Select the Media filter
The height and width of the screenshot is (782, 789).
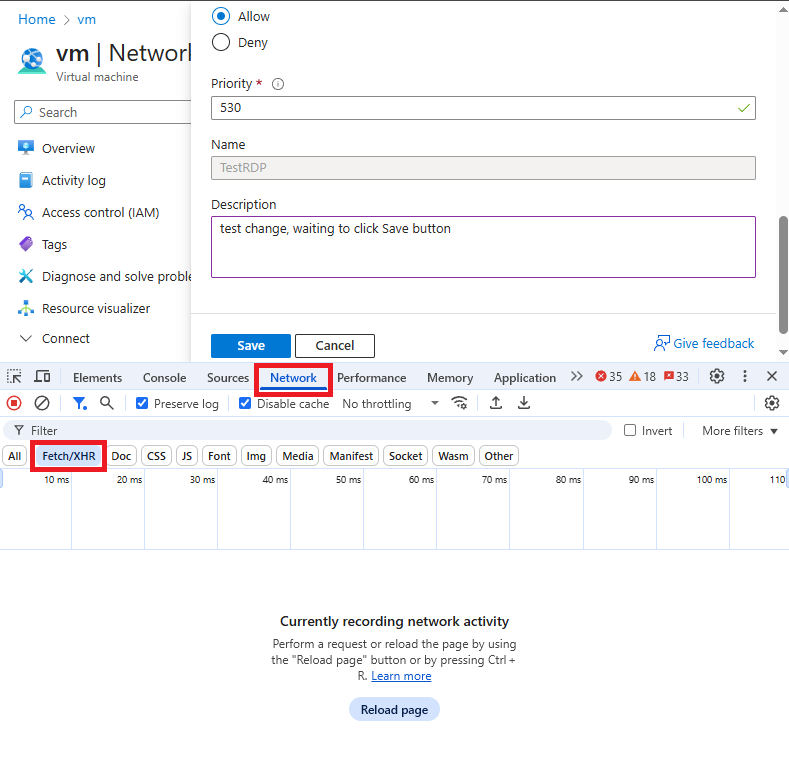click(297, 456)
